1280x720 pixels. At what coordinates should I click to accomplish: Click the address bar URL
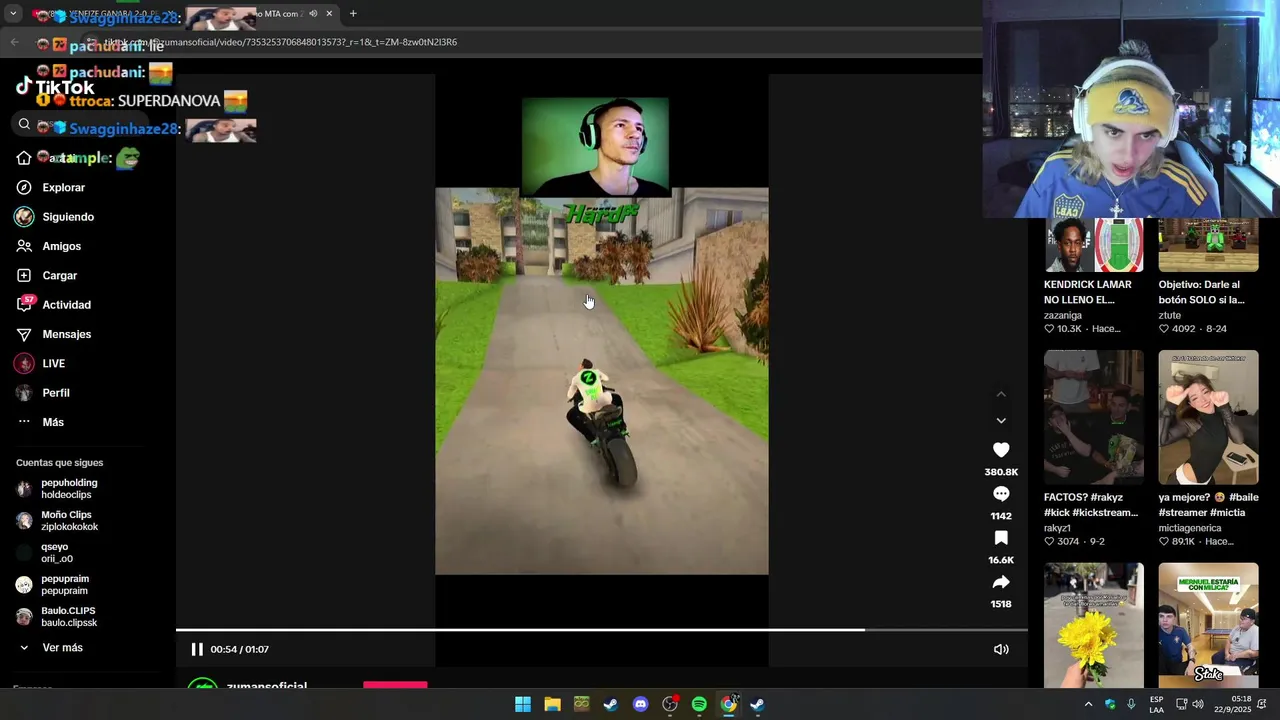pos(280,42)
